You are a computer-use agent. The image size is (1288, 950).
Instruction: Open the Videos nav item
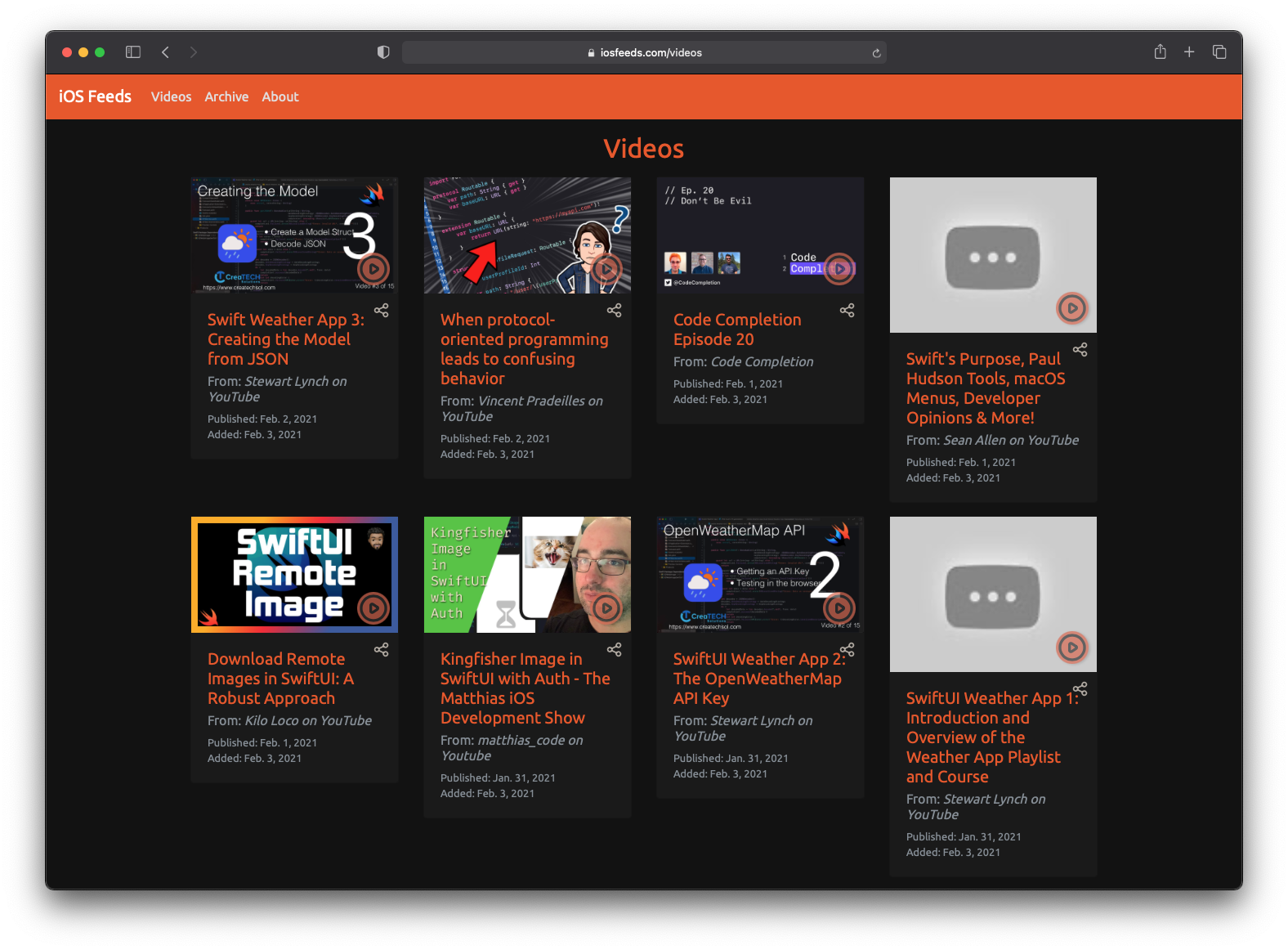[171, 96]
